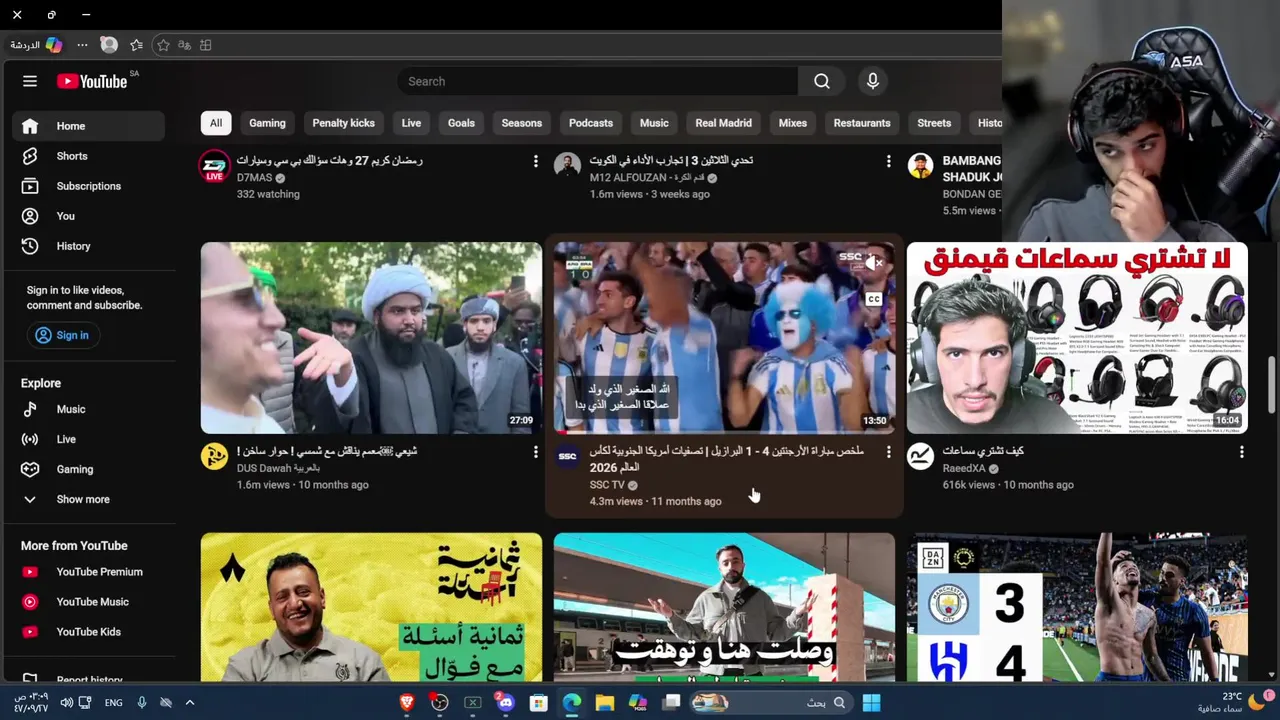Click the Sign in button

point(62,335)
